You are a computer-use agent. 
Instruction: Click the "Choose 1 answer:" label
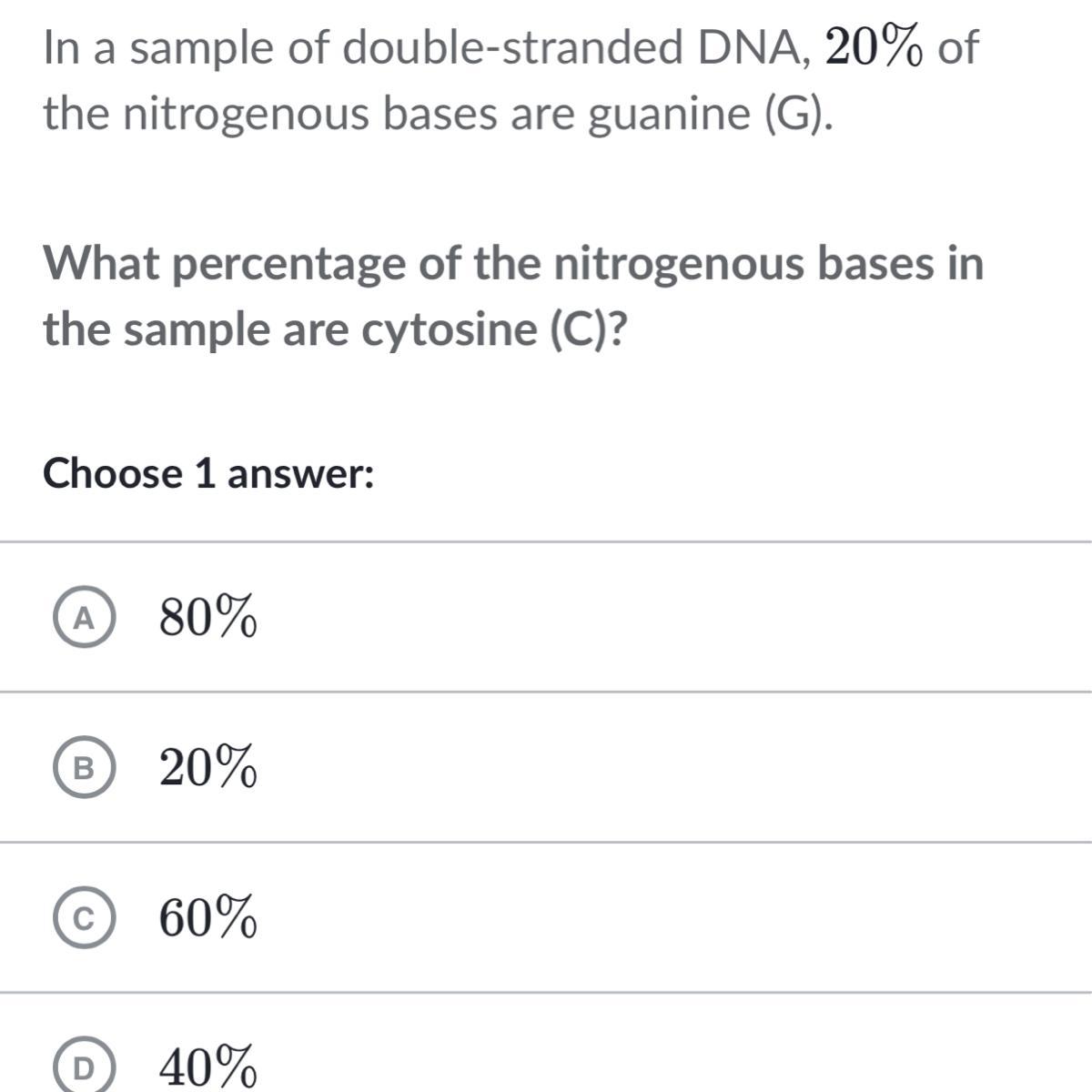(x=209, y=474)
